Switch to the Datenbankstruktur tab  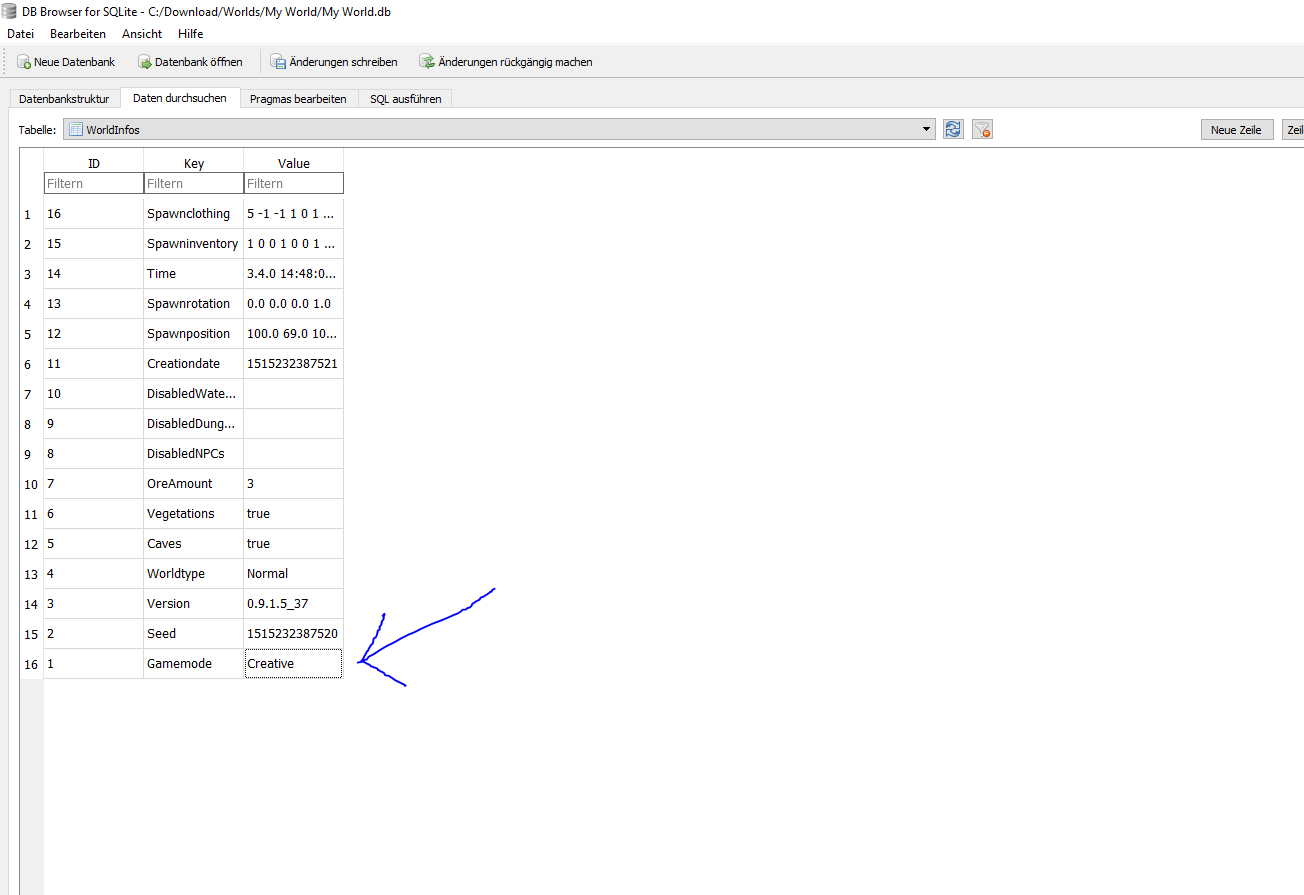[64, 99]
